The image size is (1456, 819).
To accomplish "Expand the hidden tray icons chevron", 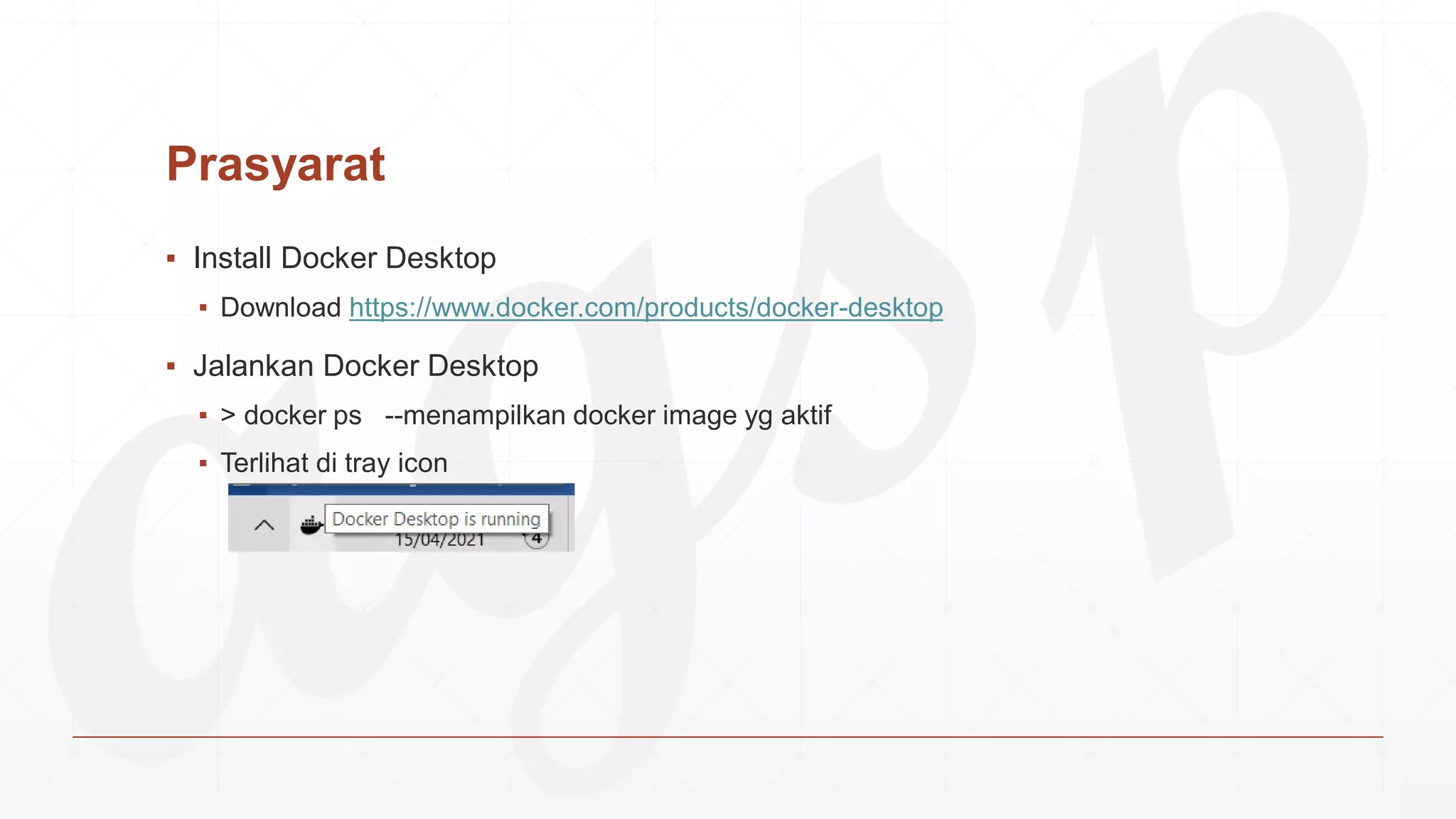I will pyautogui.click(x=264, y=525).
